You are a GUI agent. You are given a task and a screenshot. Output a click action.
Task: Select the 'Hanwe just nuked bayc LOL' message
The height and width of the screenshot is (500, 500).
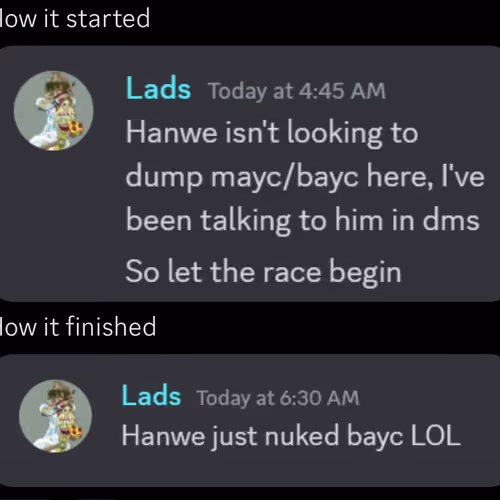(x=291, y=436)
